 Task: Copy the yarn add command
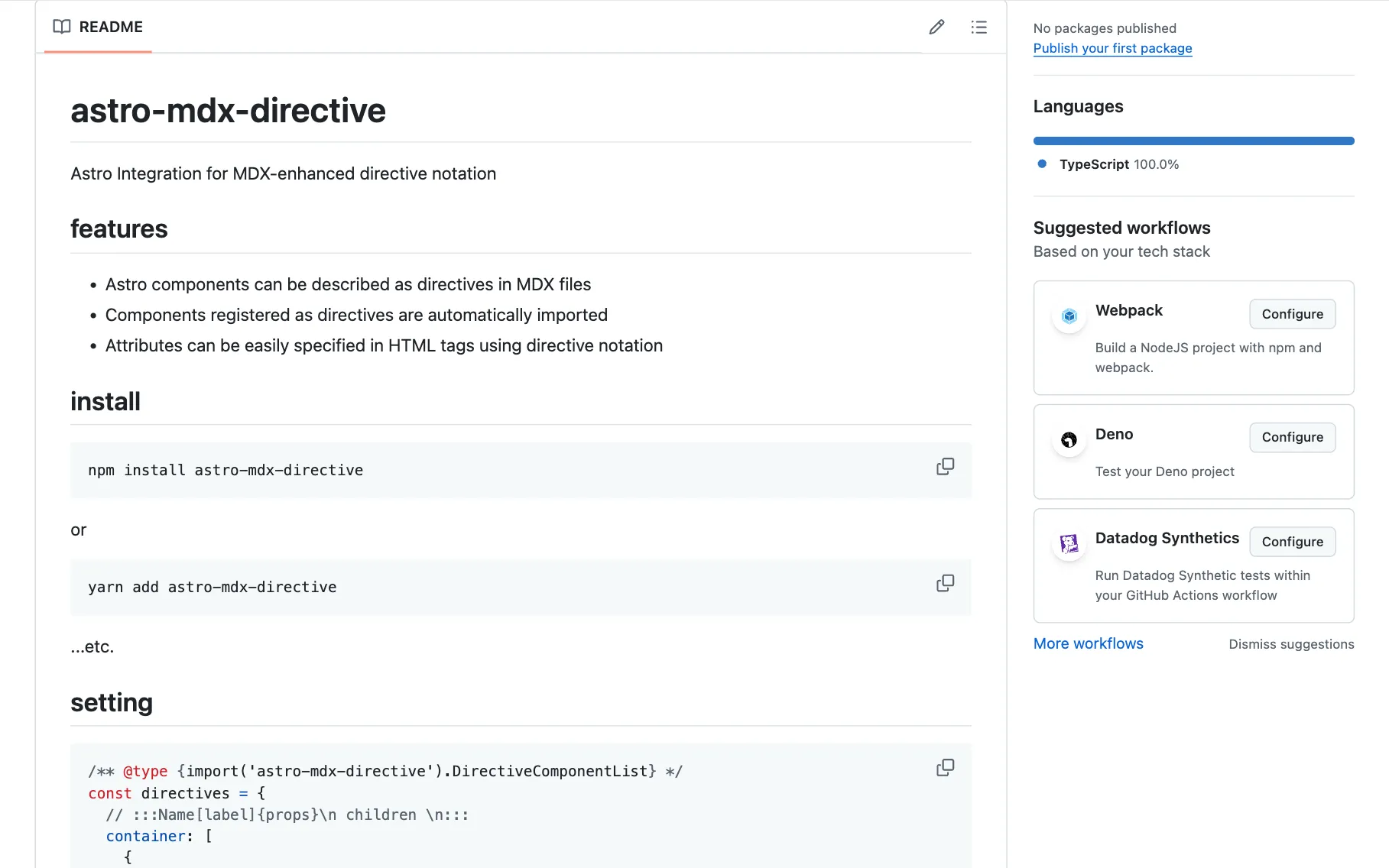click(945, 584)
